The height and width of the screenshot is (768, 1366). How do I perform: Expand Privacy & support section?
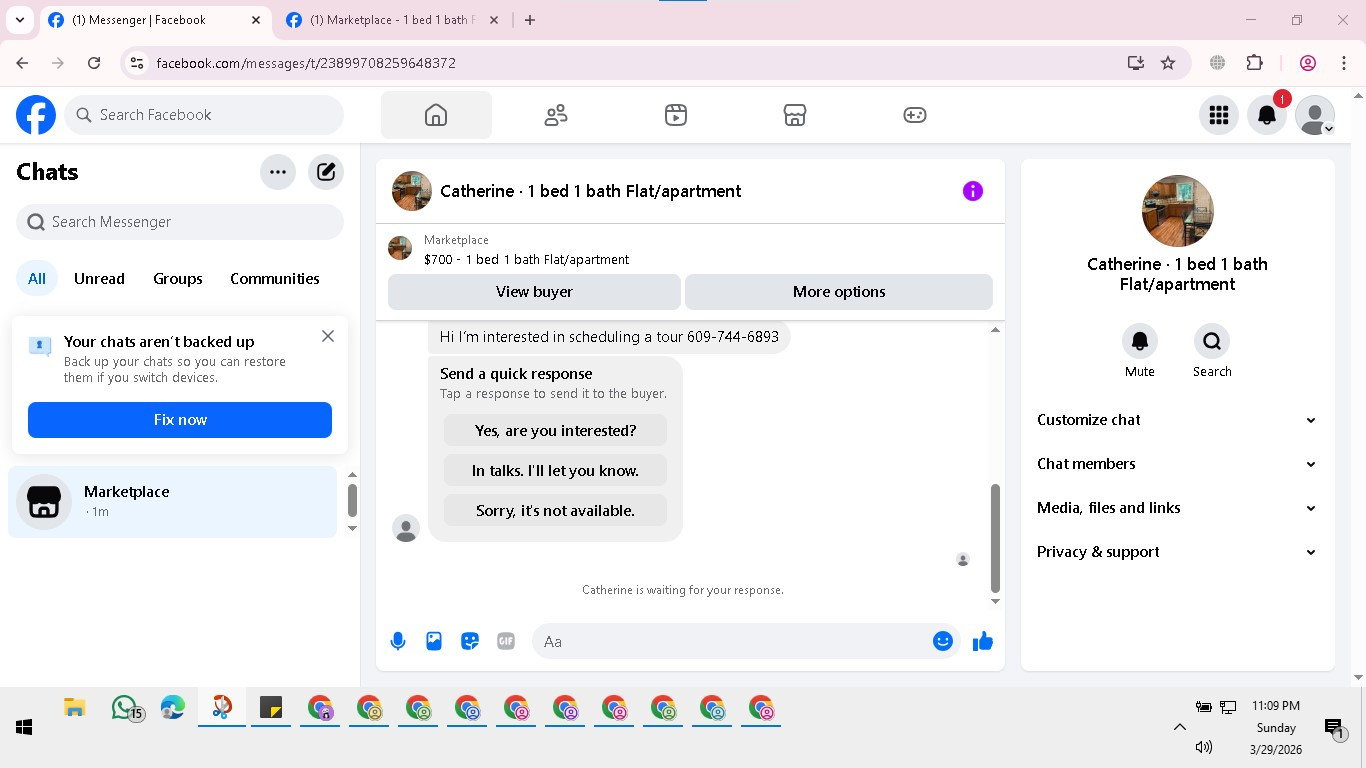tap(1178, 552)
